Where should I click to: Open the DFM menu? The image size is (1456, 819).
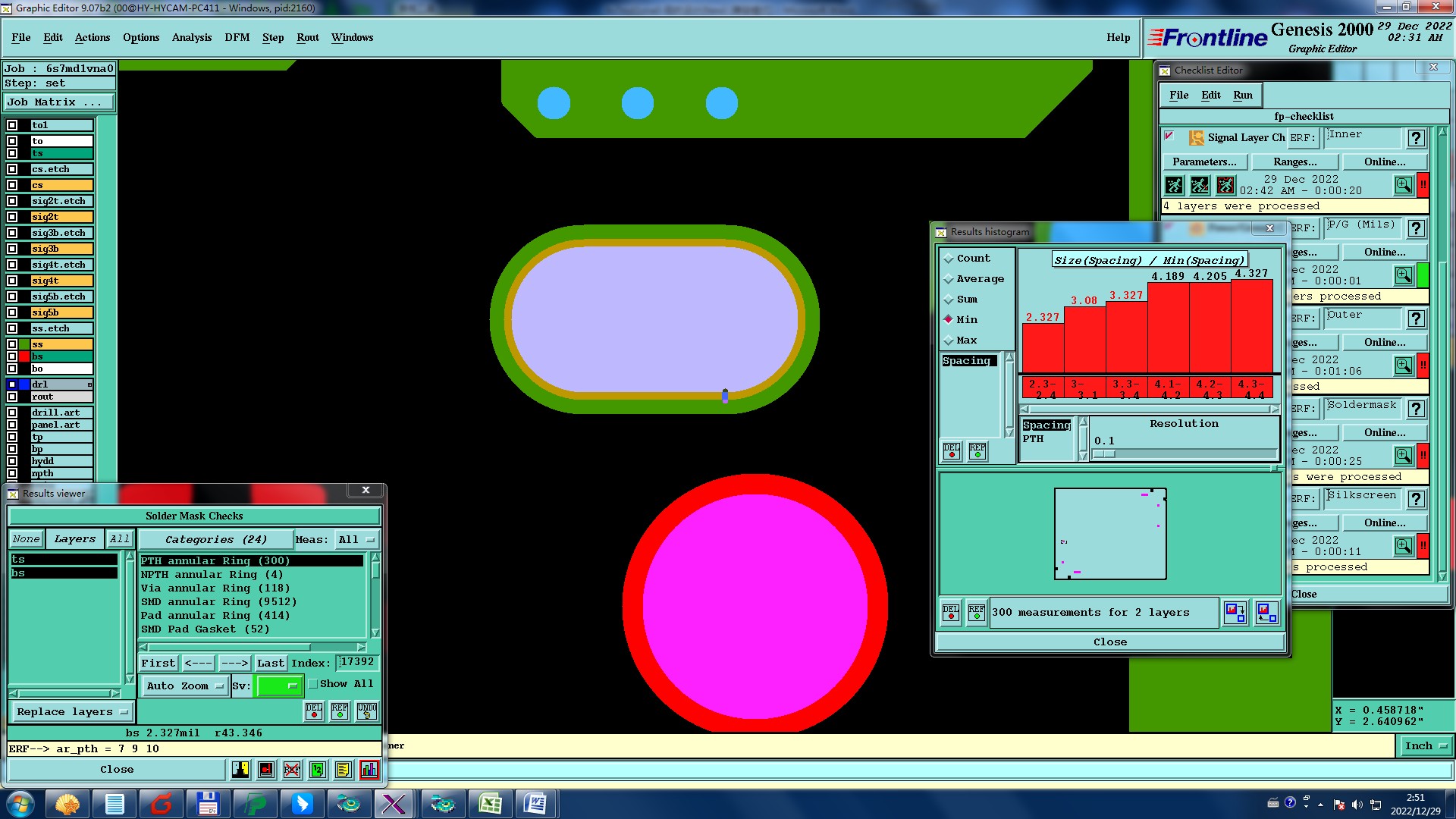click(237, 37)
